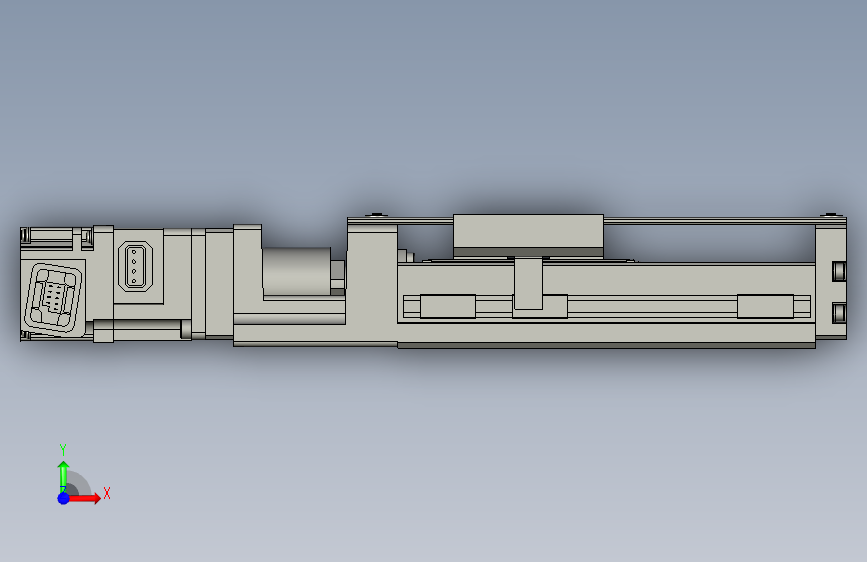This screenshot has width=867, height=562.
Task: Click the blue Z axis ball of the triad
Action: pyautogui.click(x=64, y=498)
